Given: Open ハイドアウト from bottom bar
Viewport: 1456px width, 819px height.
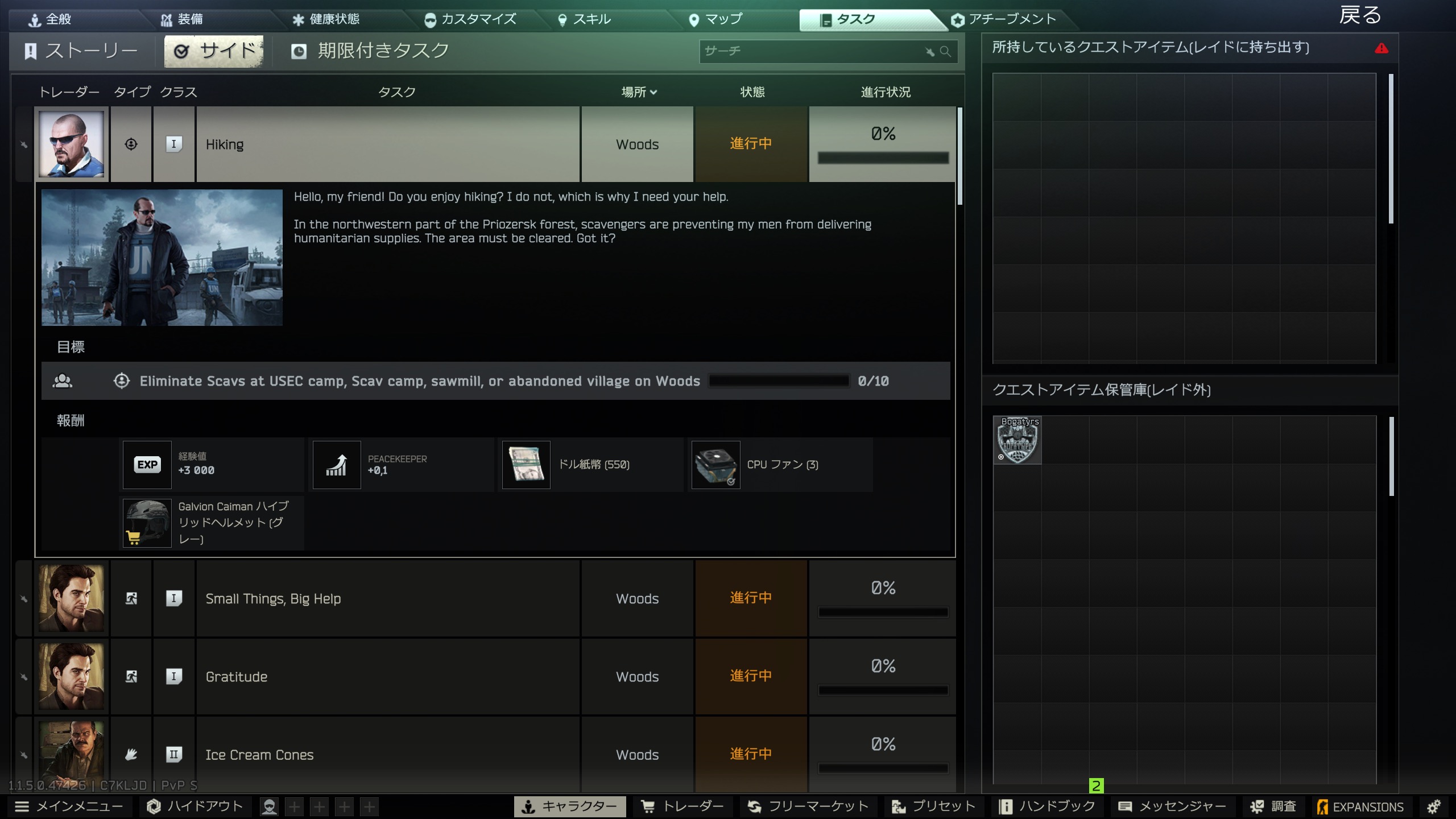Looking at the screenshot, I should click(196, 806).
